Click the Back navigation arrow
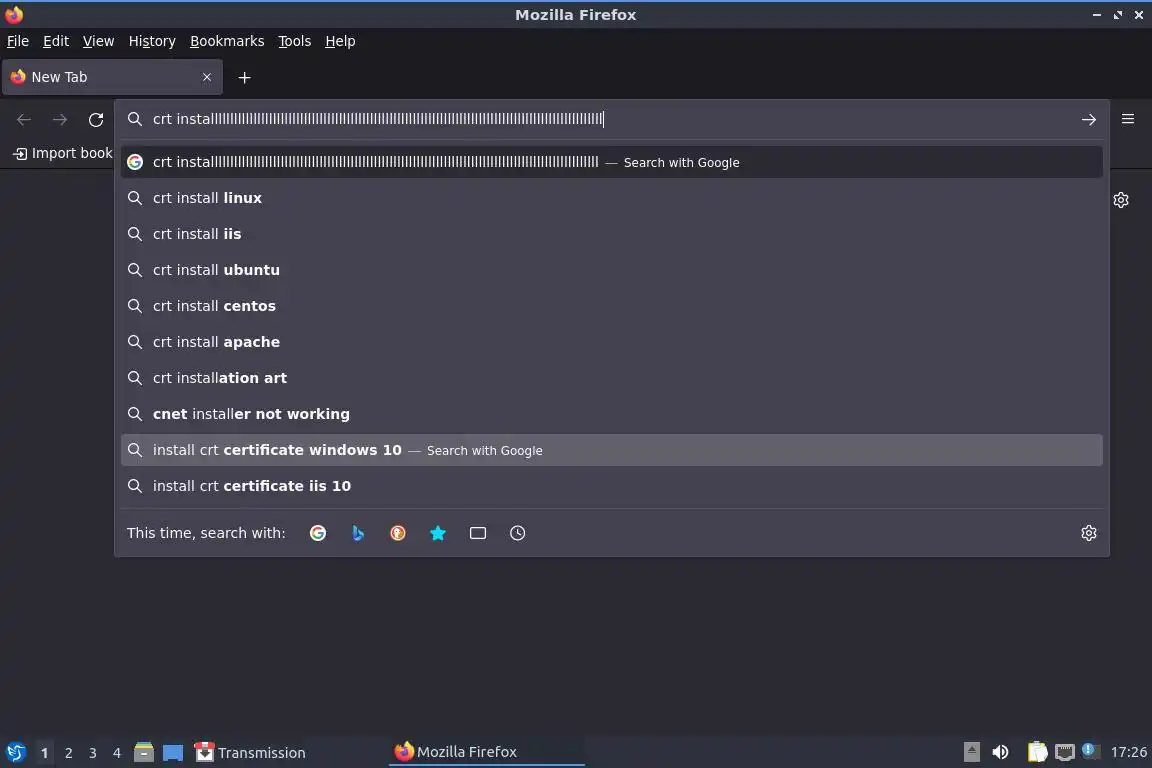Image resolution: width=1152 pixels, height=768 pixels. pyautogui.click(x=24, y=120)
